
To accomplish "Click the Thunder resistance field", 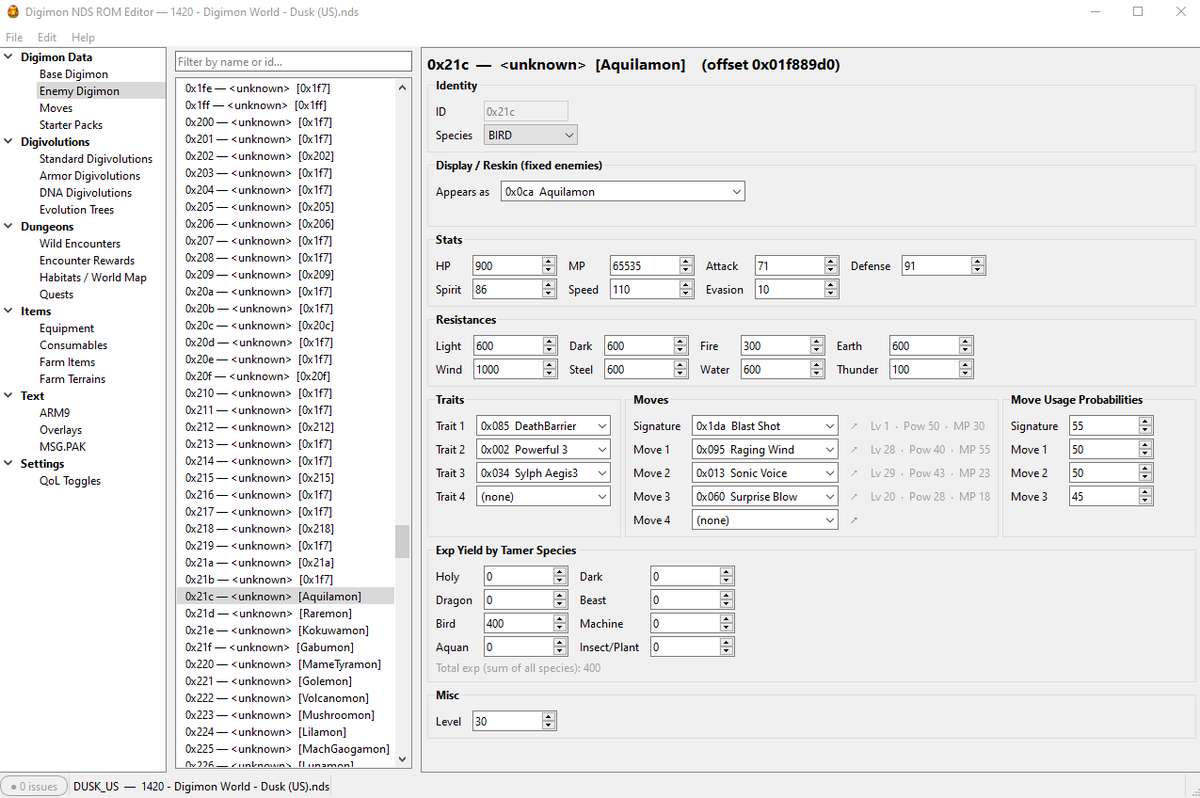I will 930,370.
